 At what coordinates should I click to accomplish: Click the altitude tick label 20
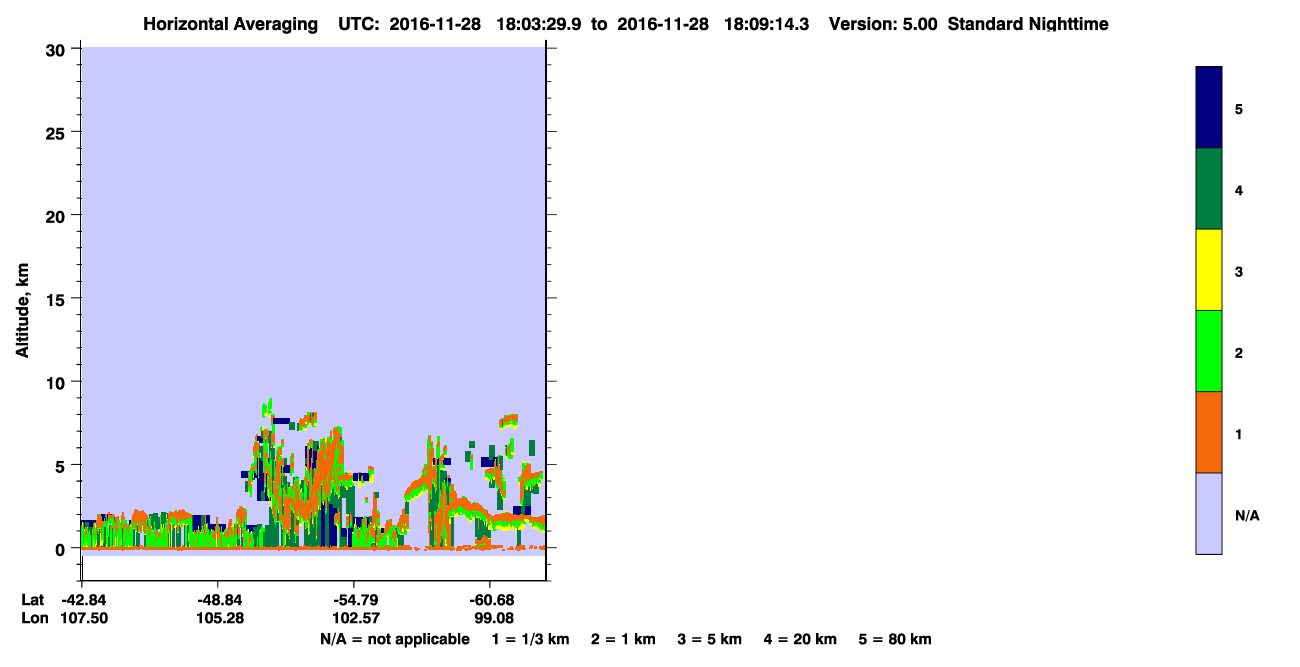click(x=58, y=215)
